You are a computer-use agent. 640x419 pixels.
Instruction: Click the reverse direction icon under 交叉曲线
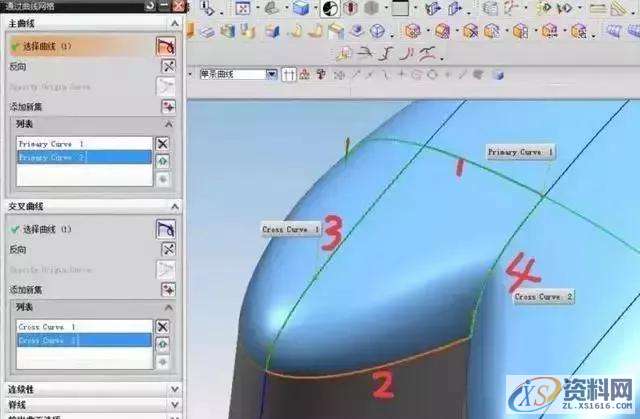(166, 248)
